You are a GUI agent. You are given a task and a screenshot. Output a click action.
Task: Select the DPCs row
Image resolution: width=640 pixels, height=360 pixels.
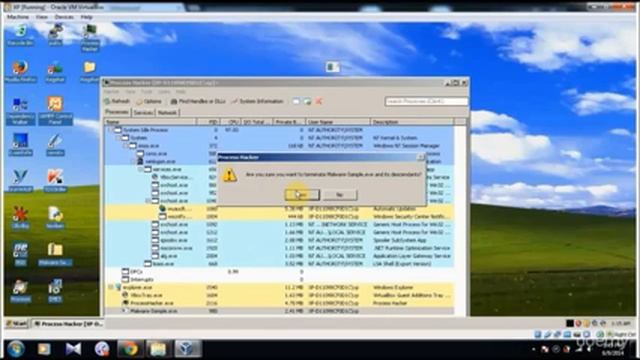tap(279, 272)
